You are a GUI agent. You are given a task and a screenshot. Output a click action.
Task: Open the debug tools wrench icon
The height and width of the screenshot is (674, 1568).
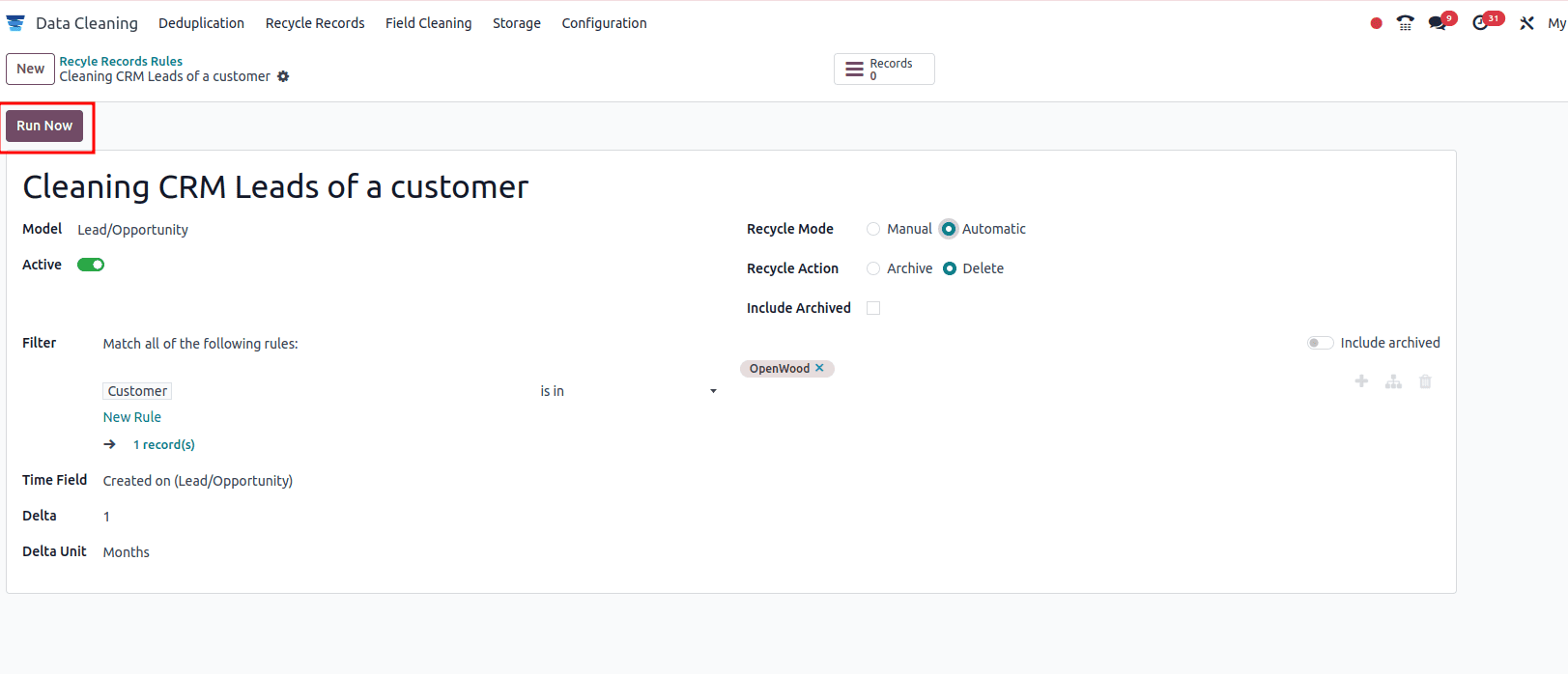click(x=1526, y=23)
